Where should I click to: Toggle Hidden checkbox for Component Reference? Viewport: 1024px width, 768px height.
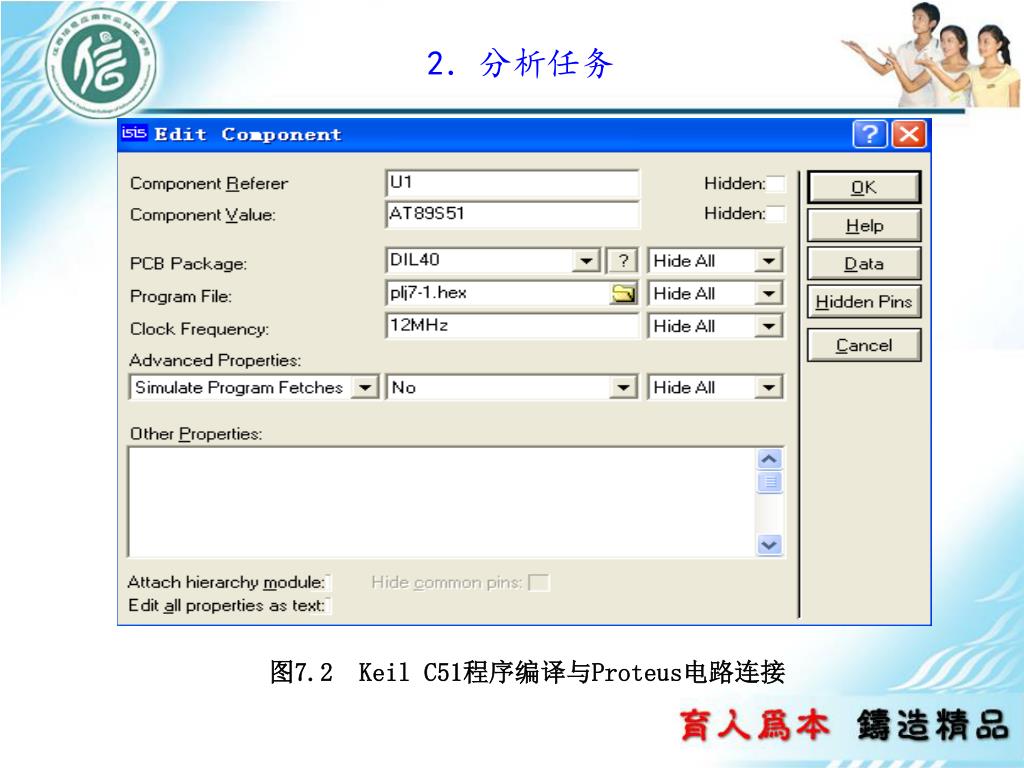[776, 184]
